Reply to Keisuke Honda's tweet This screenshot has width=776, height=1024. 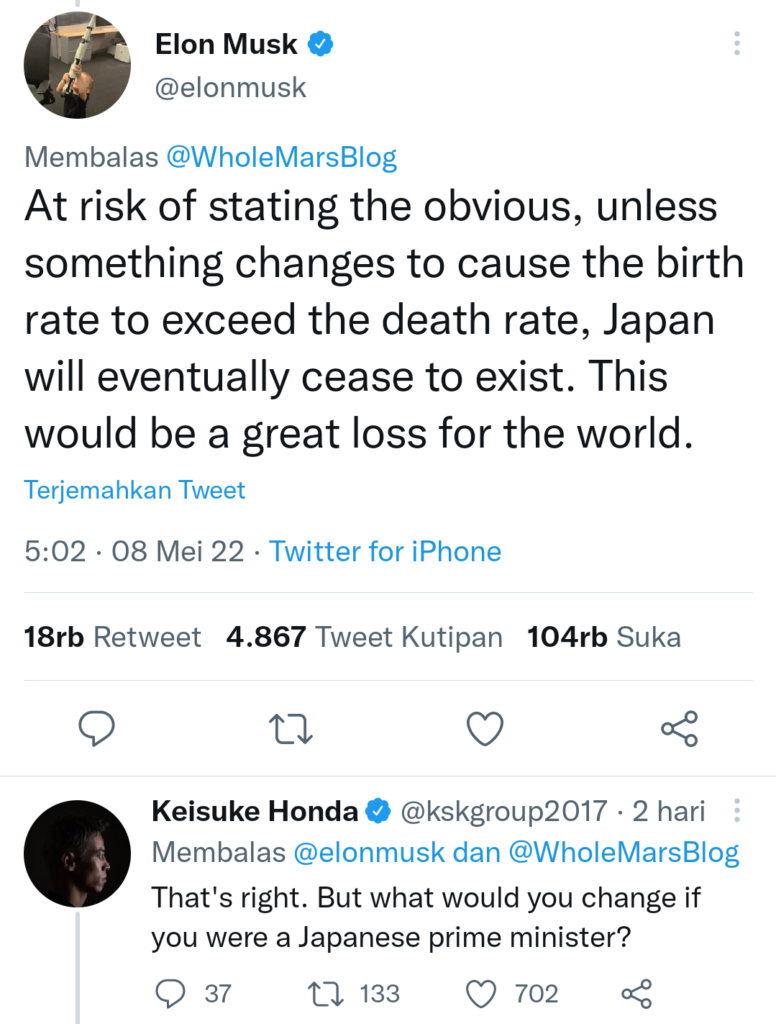coord(172,993)
